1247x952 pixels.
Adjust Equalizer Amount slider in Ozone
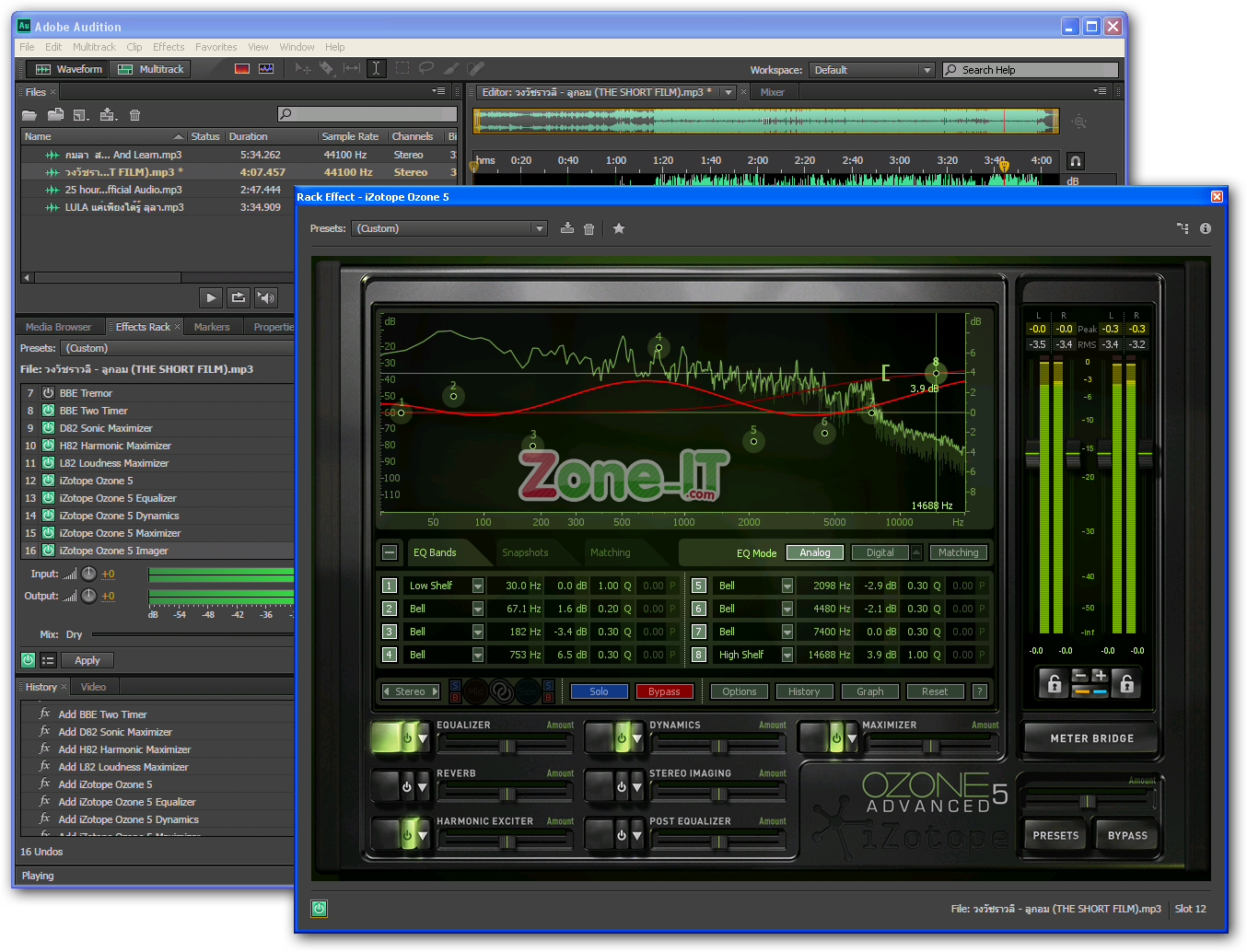tap(506, 746)
